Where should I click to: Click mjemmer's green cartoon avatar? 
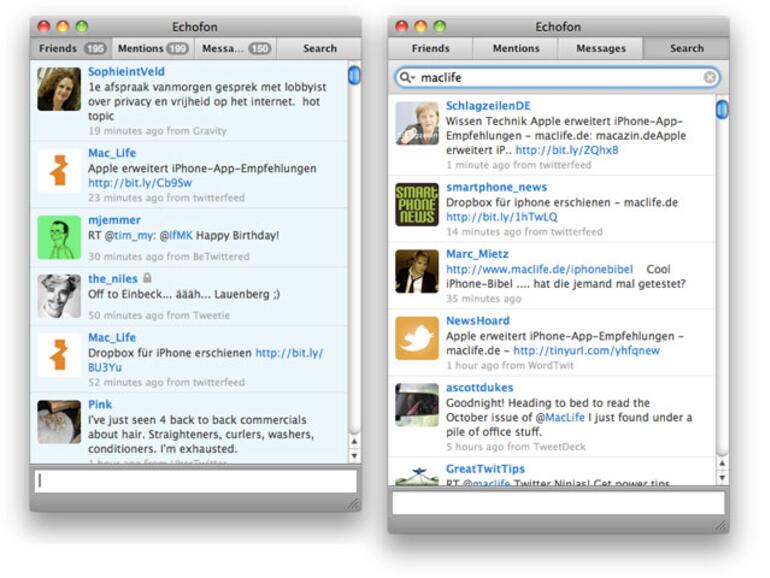click(x=59, y=237)
